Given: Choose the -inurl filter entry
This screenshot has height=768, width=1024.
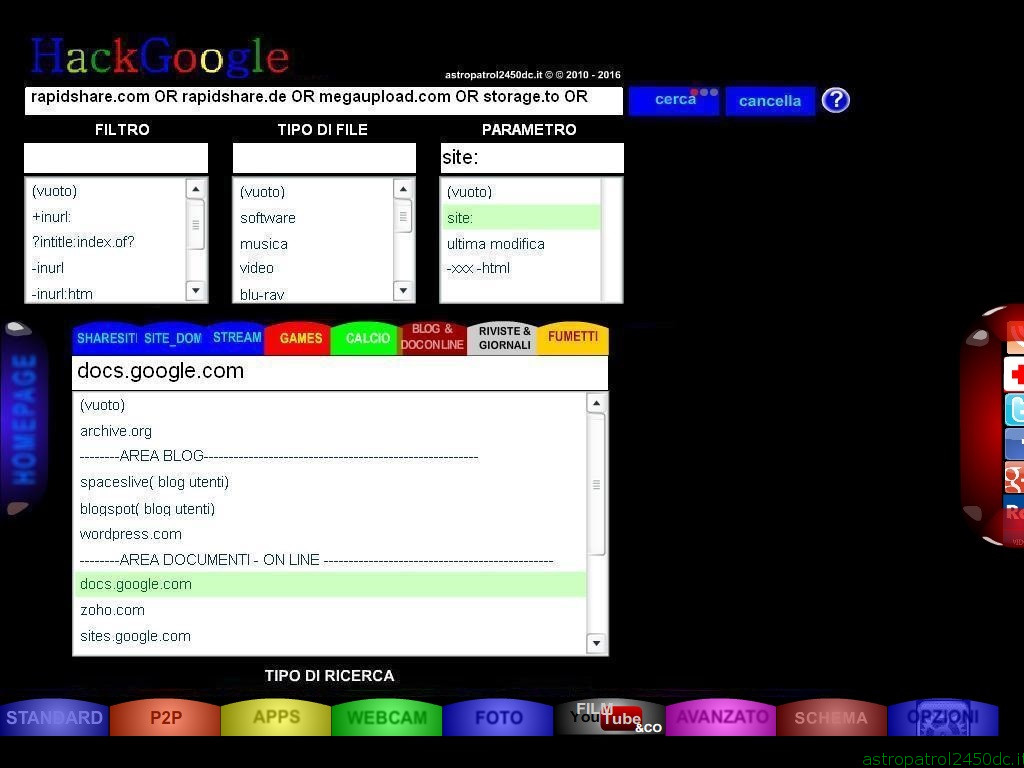Looking at the screenshot, I should pyautogui.click(x=107, y=268).
